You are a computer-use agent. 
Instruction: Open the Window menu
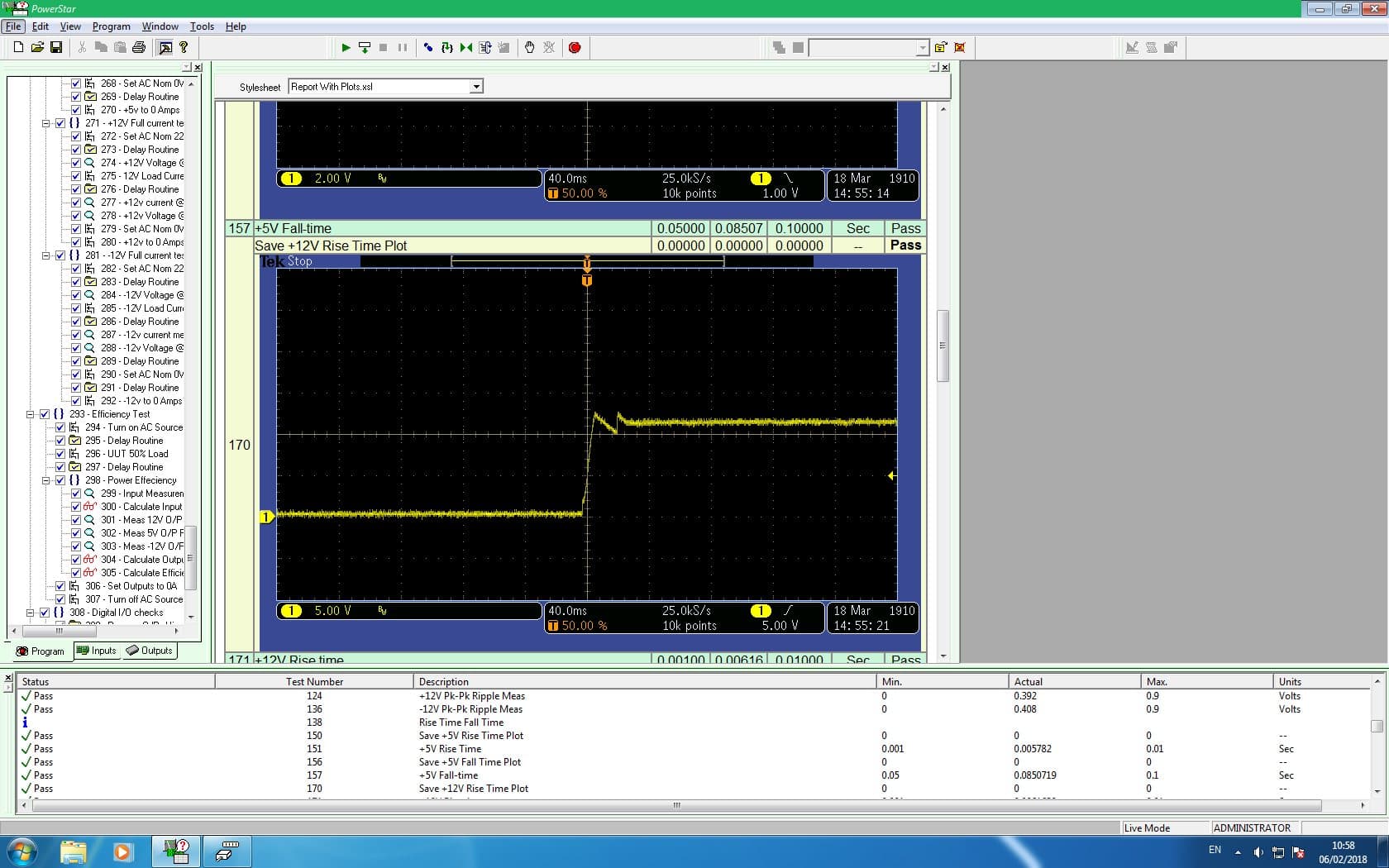(x=160, y=26)
